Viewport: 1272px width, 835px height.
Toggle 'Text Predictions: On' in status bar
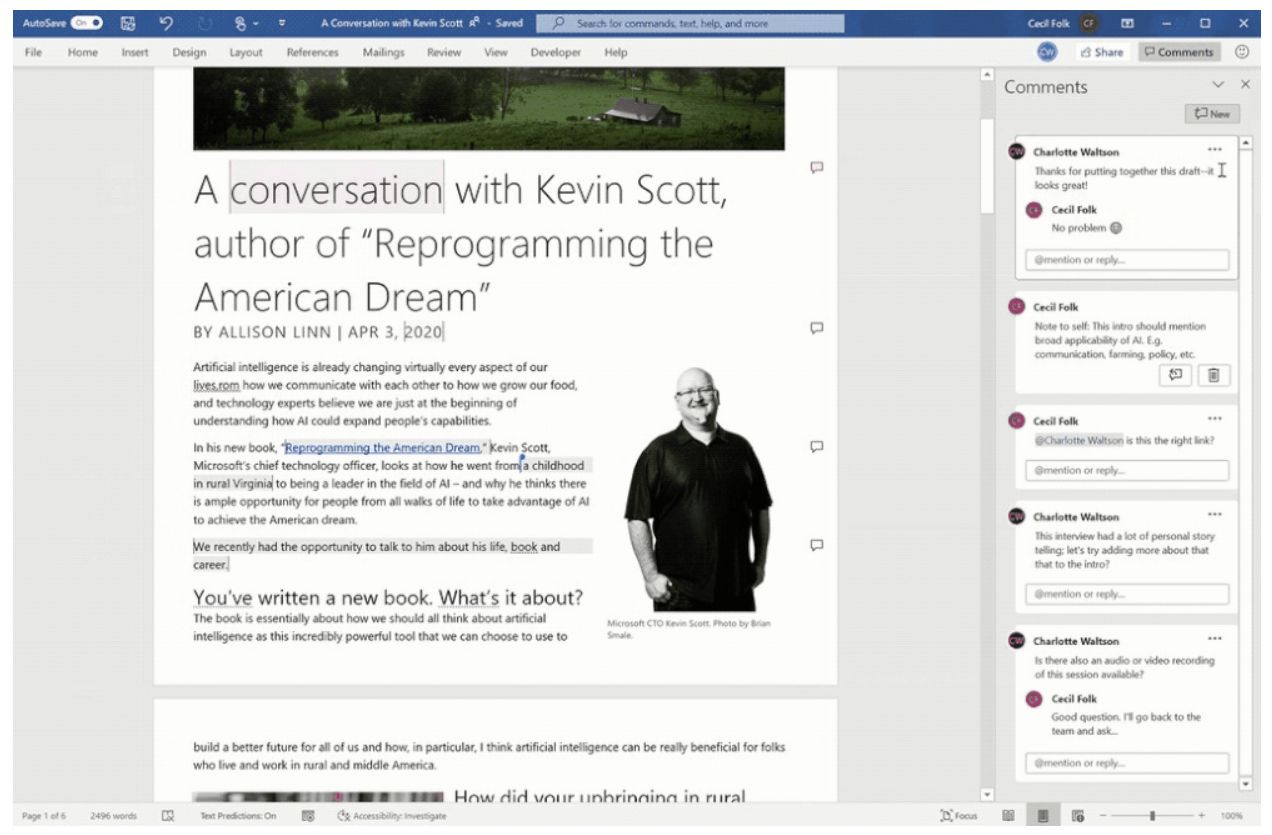coord(238,816)
